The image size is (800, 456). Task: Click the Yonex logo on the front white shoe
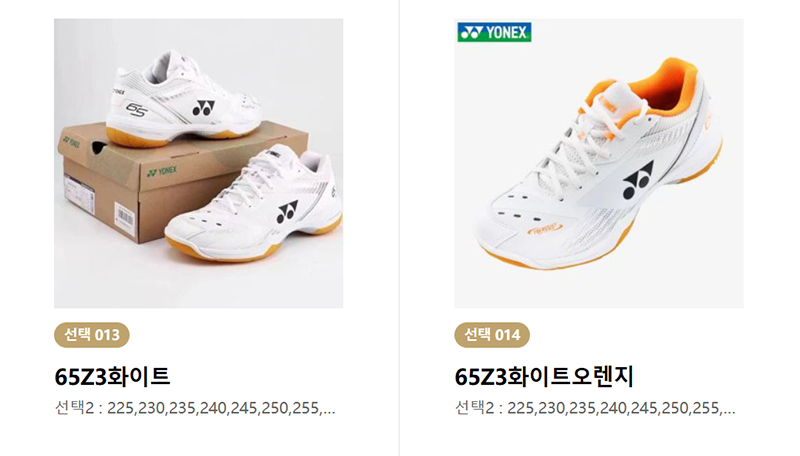287,211
